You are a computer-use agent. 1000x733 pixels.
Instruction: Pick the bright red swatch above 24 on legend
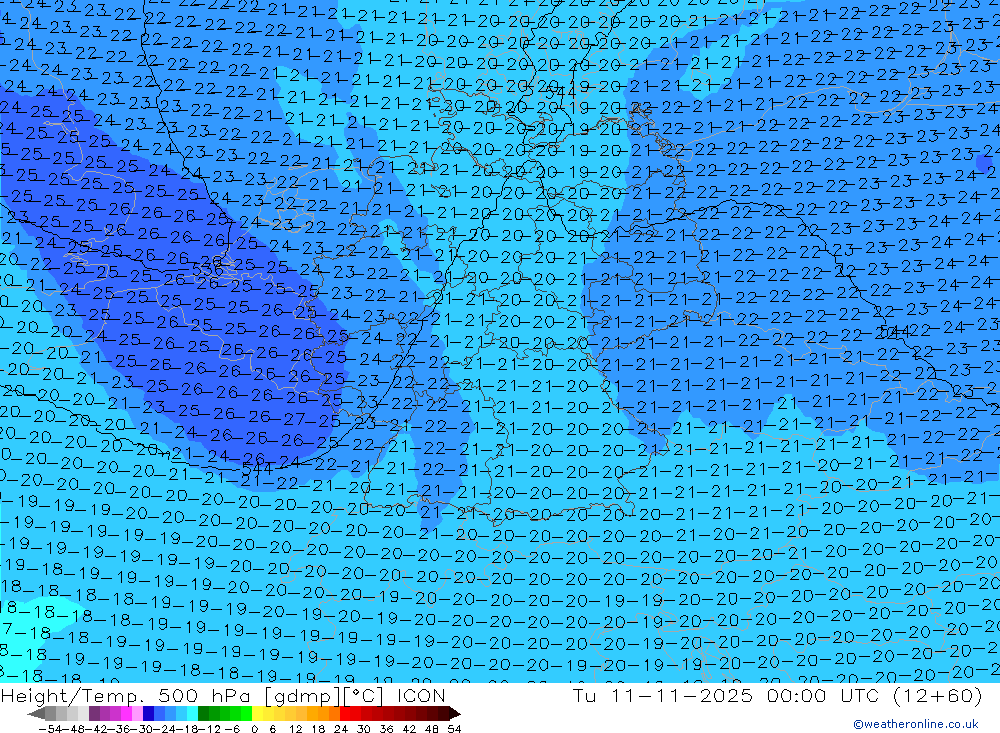pyautogui.click(x=345, y=713)
